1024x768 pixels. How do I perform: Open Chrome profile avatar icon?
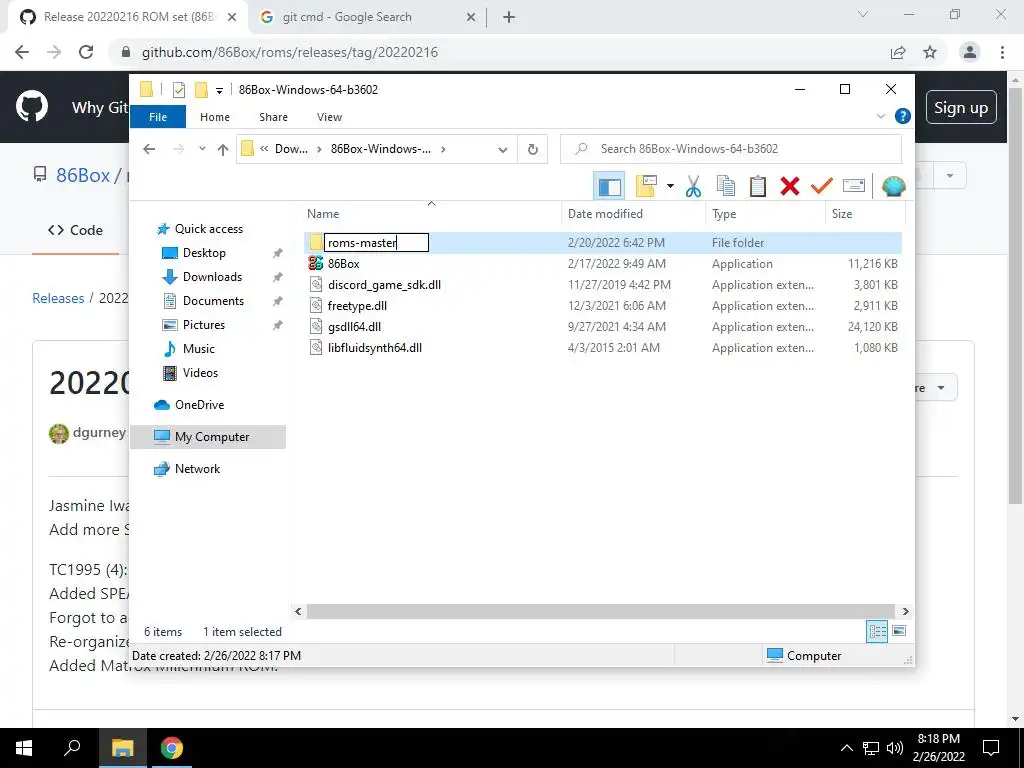tap(970, 52)
